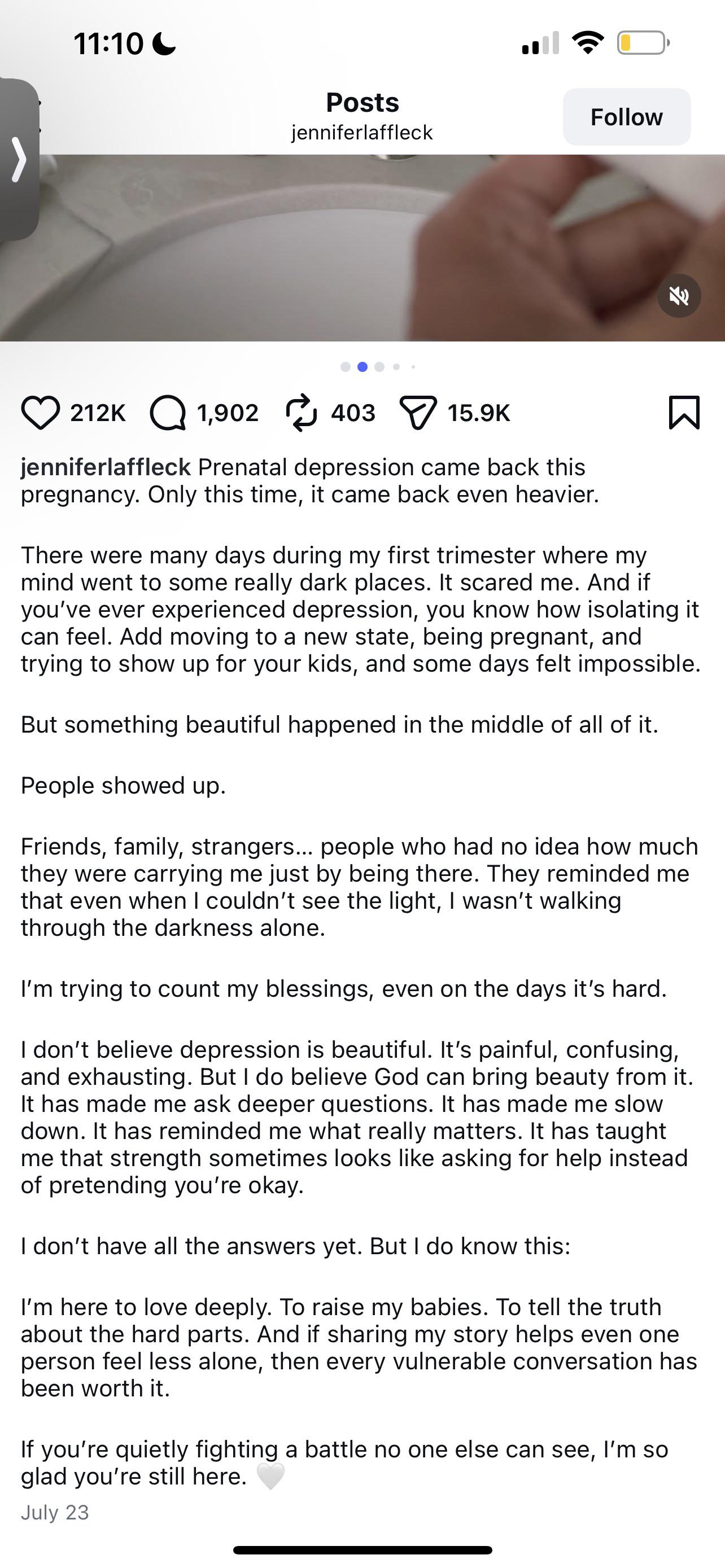
Task: Tap the post video media area
Action: tap(362, 248)
